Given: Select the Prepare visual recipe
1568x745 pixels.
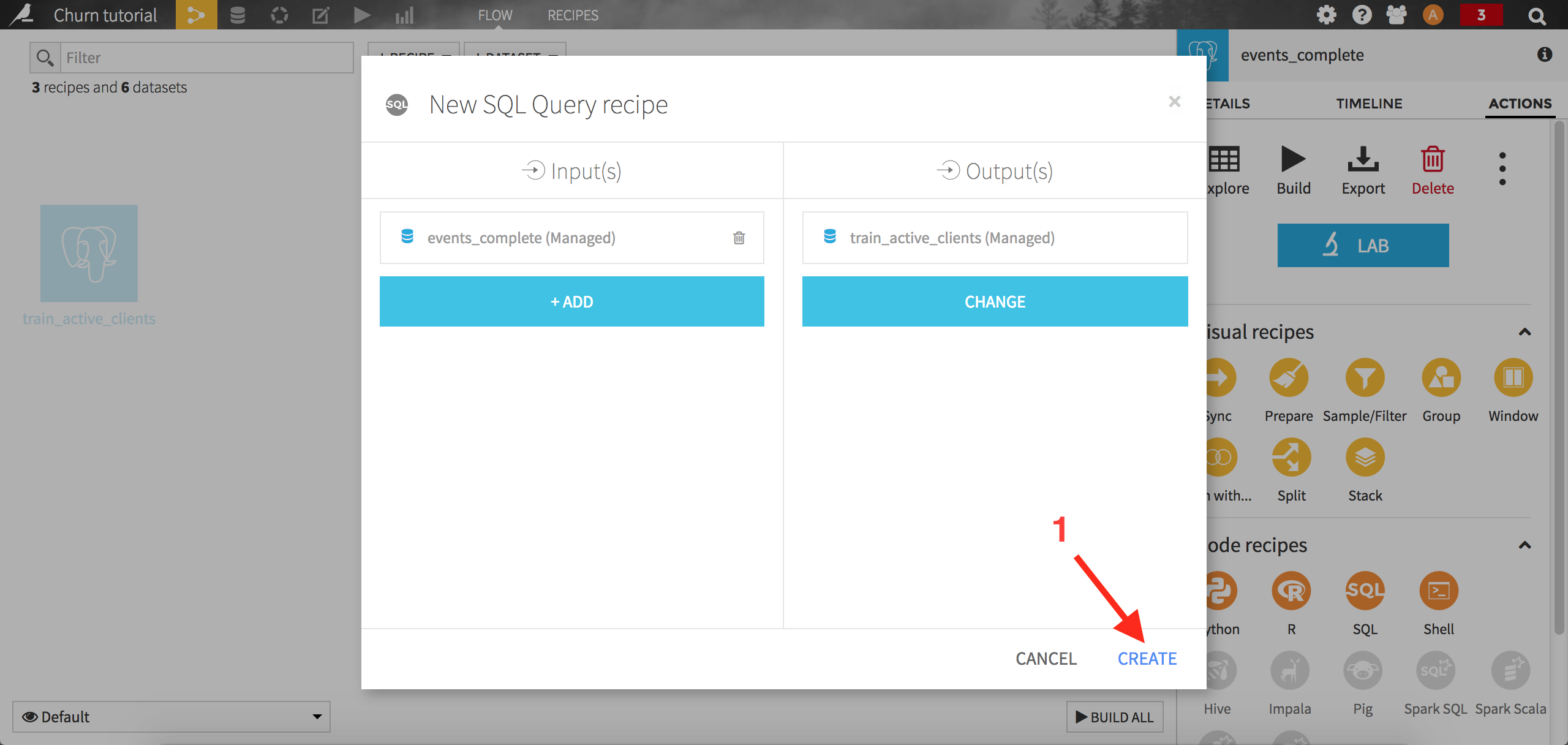Looking at the screenshot, I should pyautogui.click(x=1289, y=378).
